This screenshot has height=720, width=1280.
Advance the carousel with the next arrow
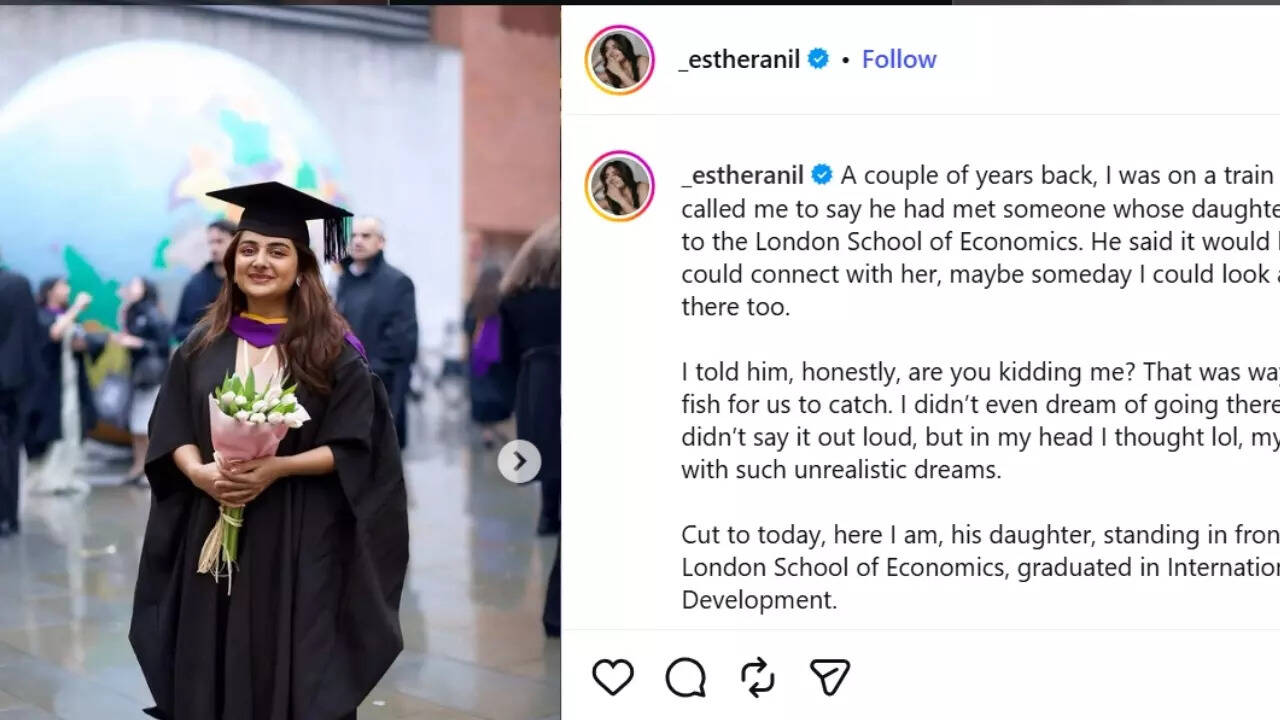(x=519, y=461)
